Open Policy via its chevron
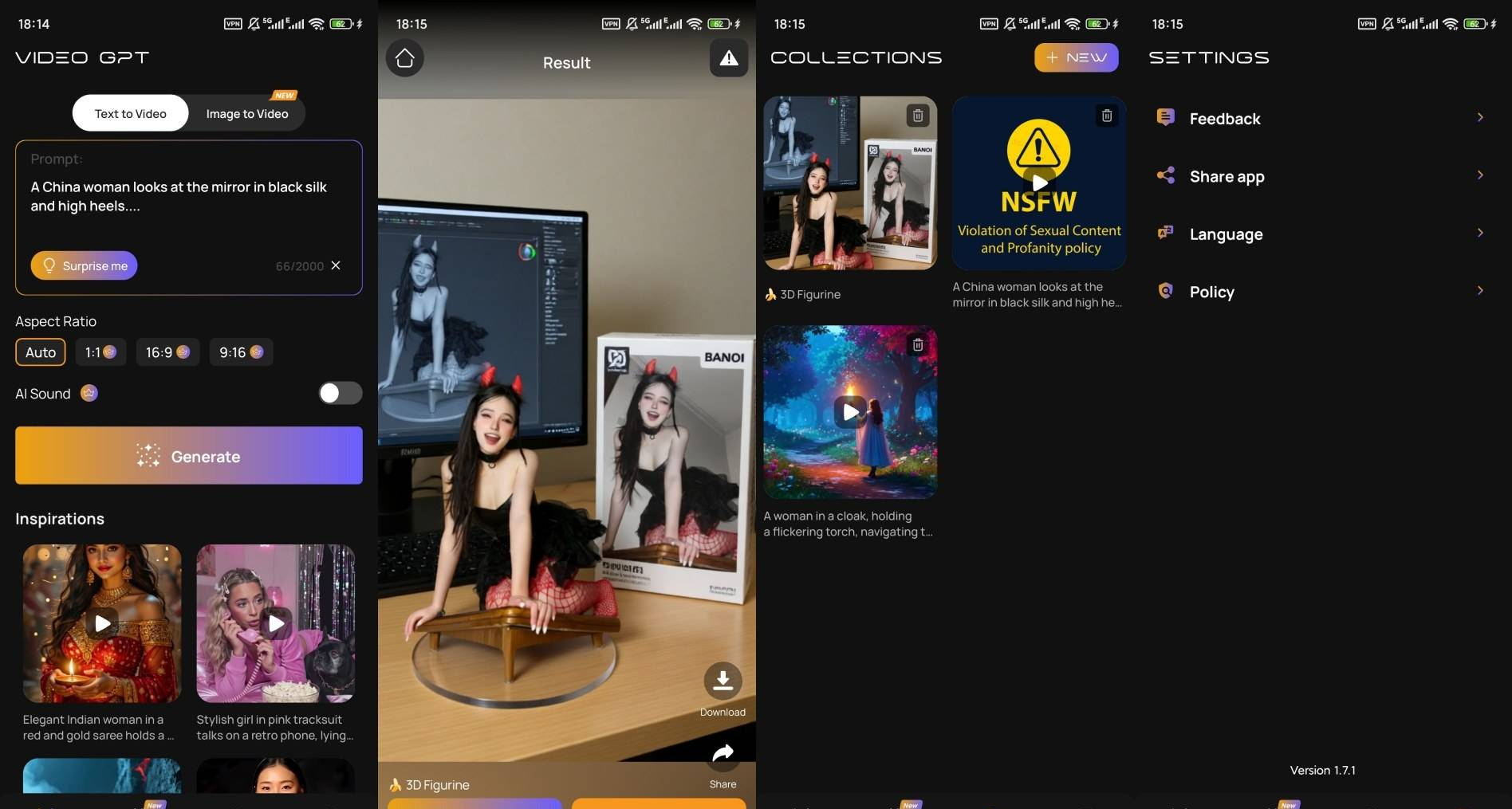This screenshot has width=1512, height=809. click(x=1480, y=291)
